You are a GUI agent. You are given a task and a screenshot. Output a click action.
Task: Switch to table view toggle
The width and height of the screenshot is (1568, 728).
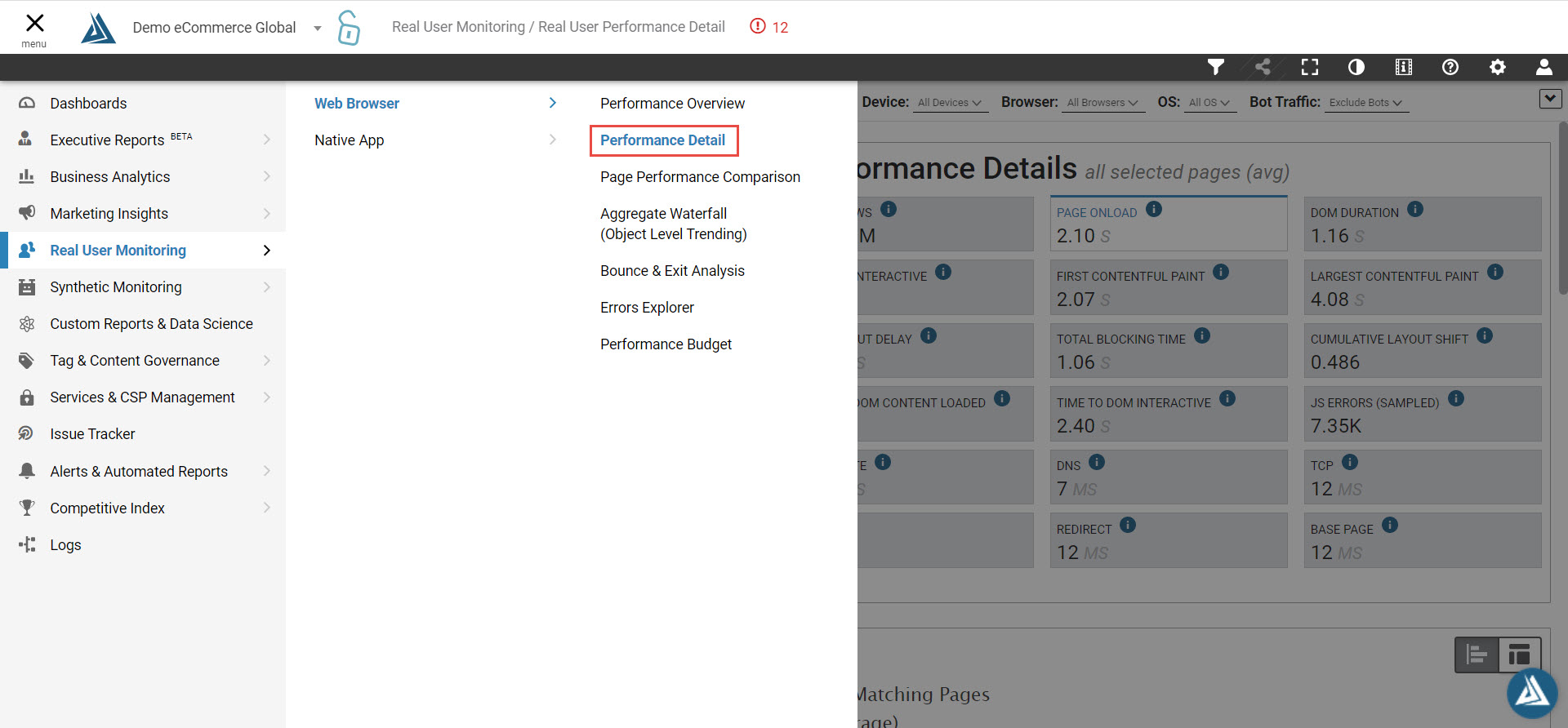[1520, 655]
